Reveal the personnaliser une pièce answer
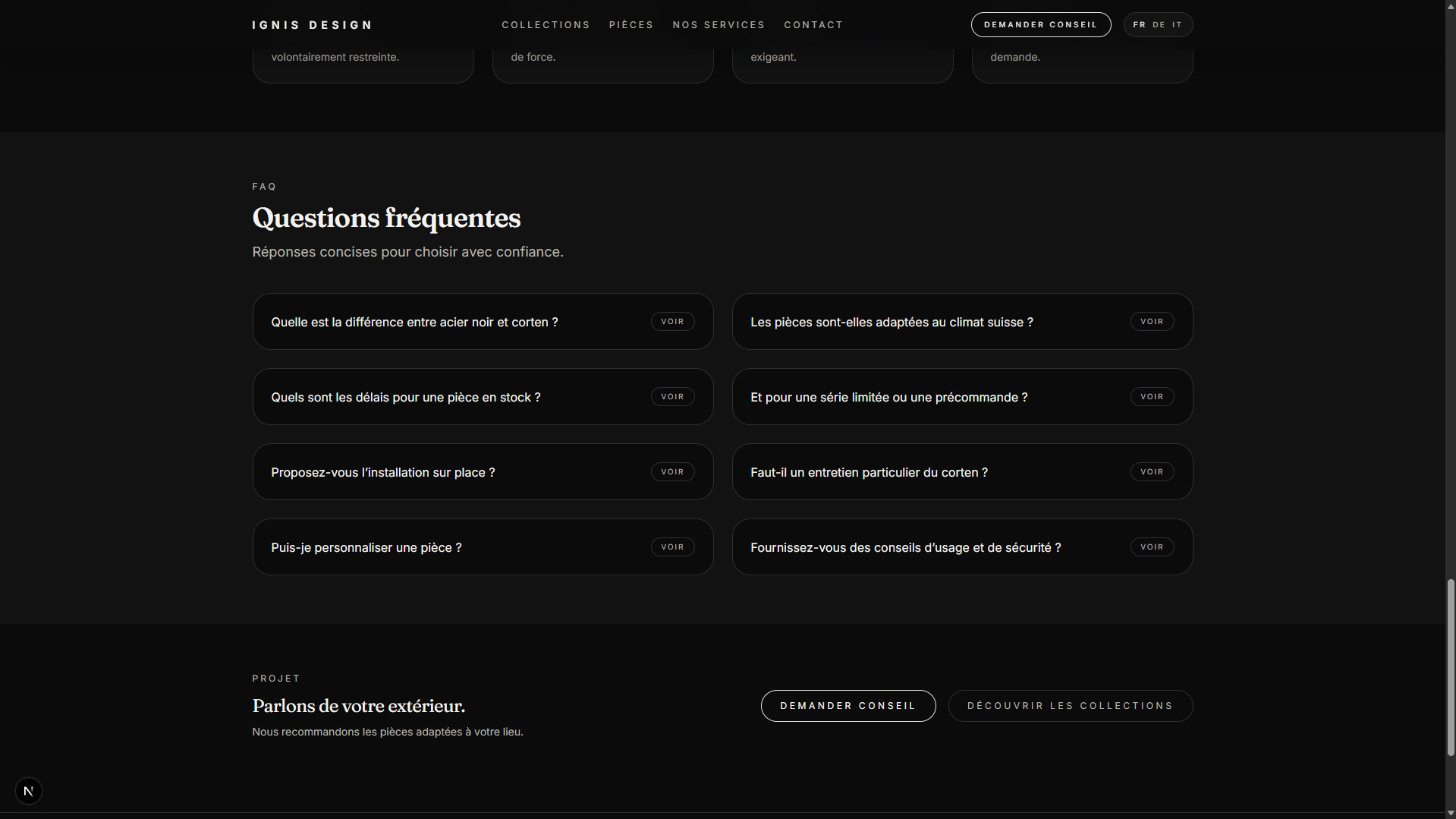1456x819 pixels. click(x=672, y=547)
